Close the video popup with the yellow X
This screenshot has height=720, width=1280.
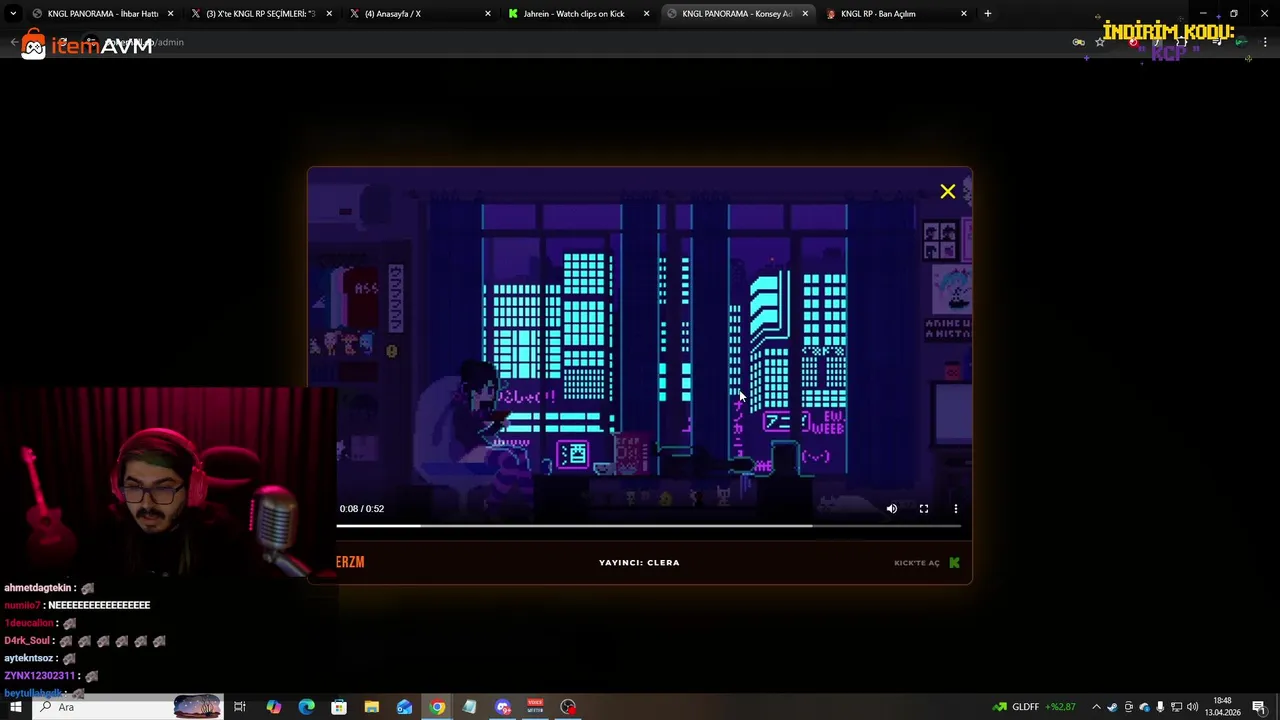[x=947, y=191]
